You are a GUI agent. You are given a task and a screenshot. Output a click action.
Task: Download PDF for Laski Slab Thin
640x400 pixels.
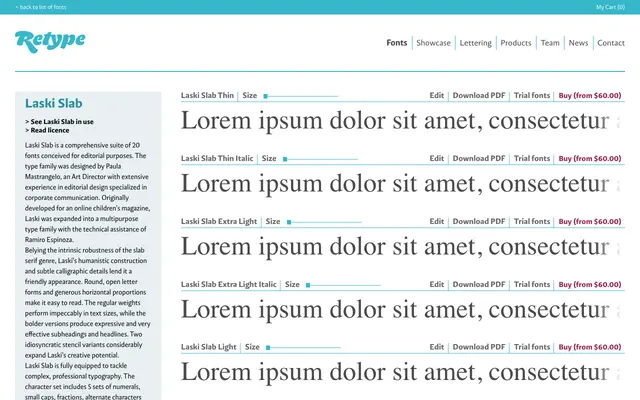coord(479,96)
